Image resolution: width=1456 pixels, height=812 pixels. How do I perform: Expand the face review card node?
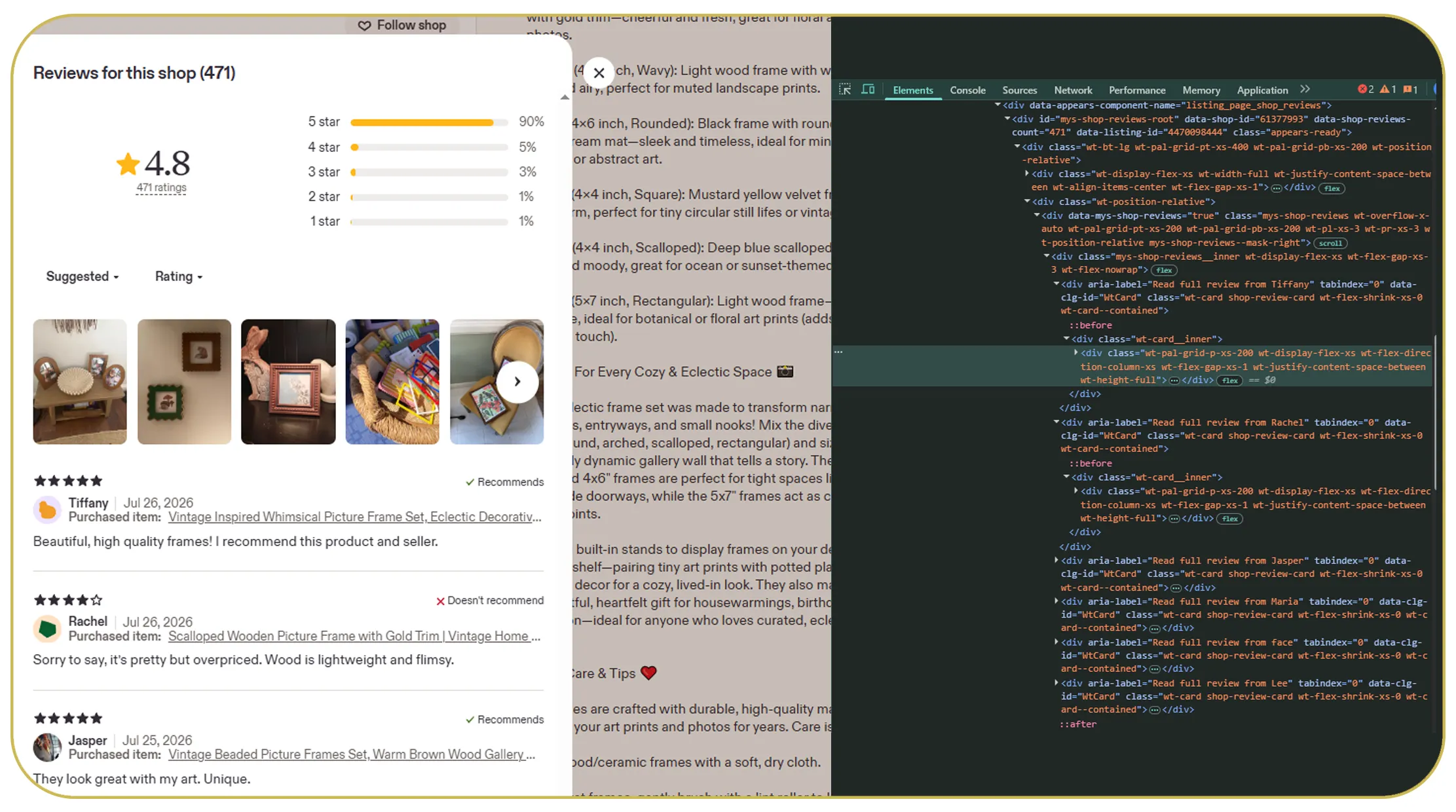click(1056, 642)
